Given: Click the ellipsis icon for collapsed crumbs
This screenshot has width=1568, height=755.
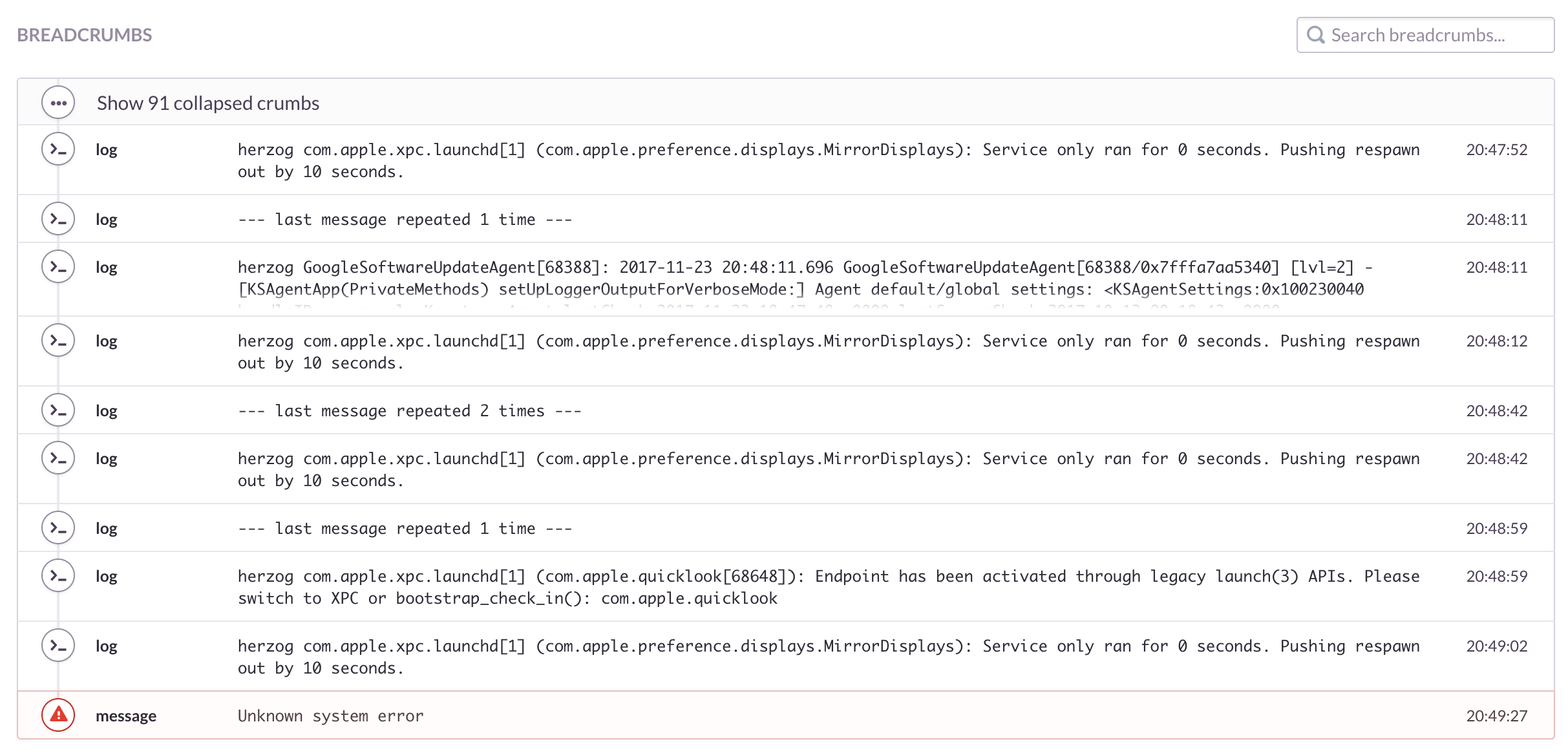Looking at the screenshot, I should pos(58,103).
